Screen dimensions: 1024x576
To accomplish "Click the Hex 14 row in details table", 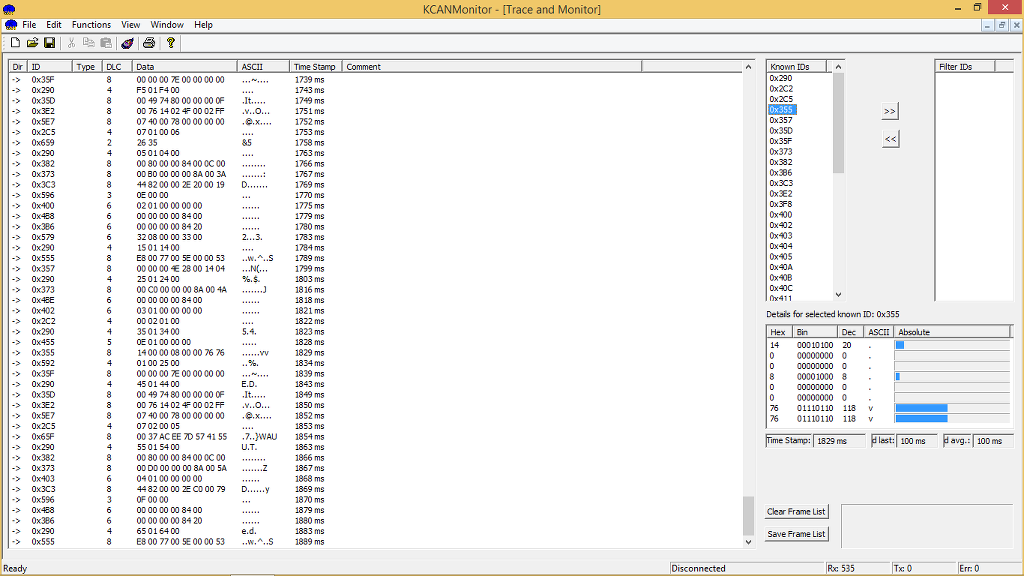I will (x=888, y=345).
